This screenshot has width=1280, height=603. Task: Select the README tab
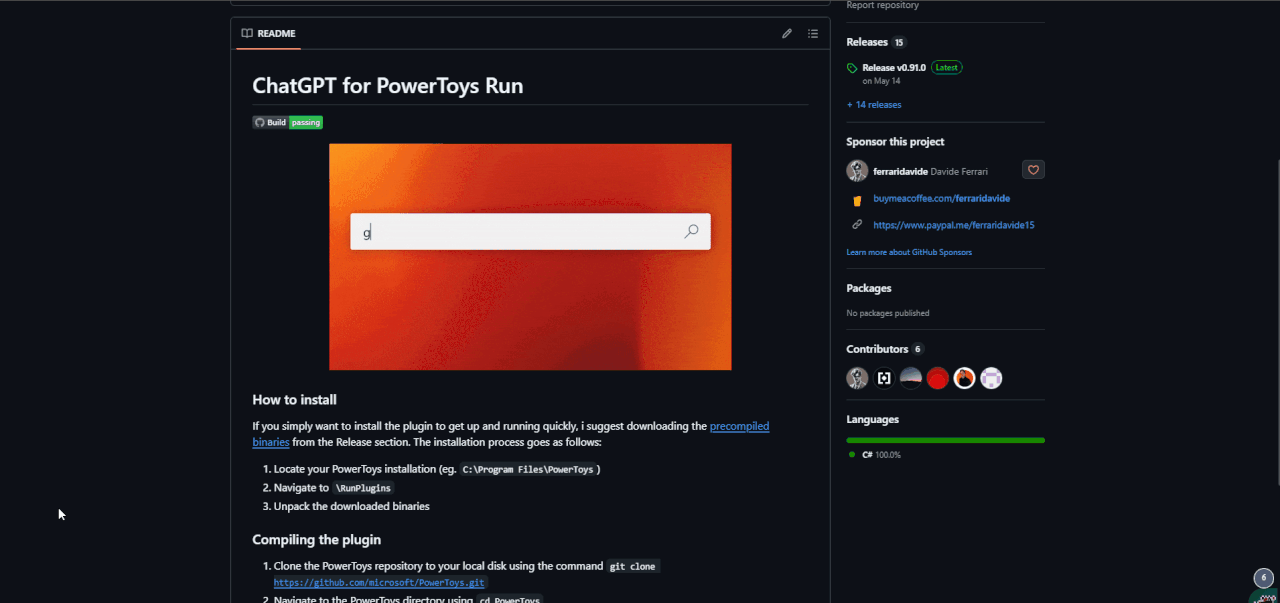click(x=269, y=34)
